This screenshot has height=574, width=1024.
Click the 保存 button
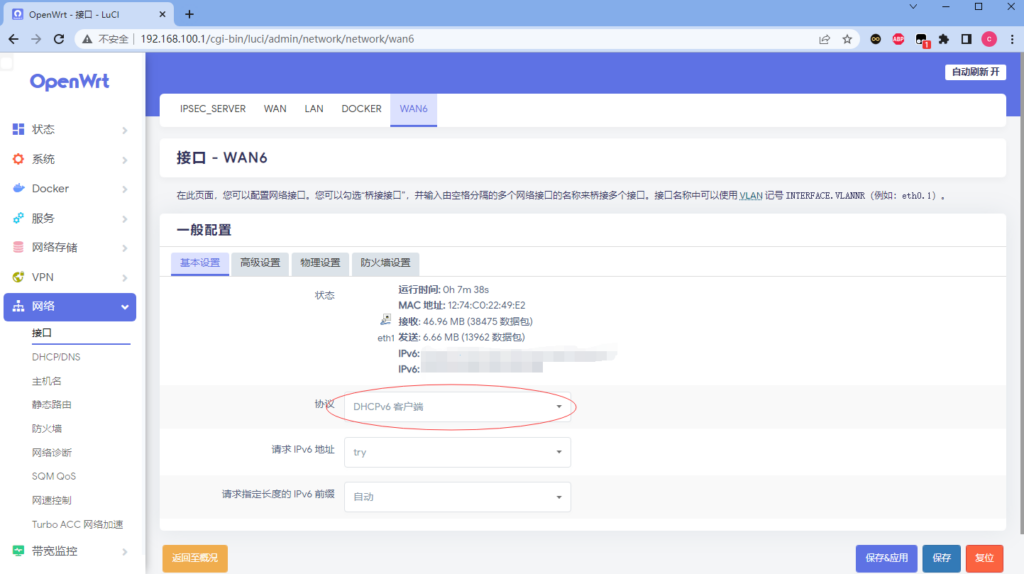pyautogui.click(x=941, y=558)
